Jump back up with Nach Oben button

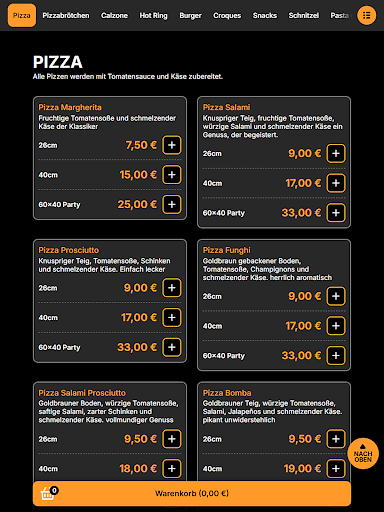pyautogui.click(x=363, y=453)
